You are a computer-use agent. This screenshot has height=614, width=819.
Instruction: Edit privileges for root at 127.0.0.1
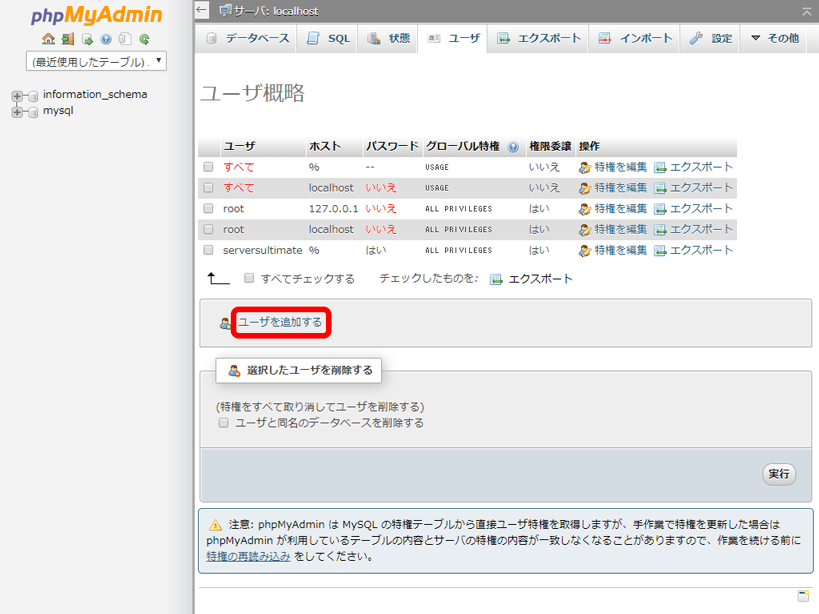tap(613, 209)
